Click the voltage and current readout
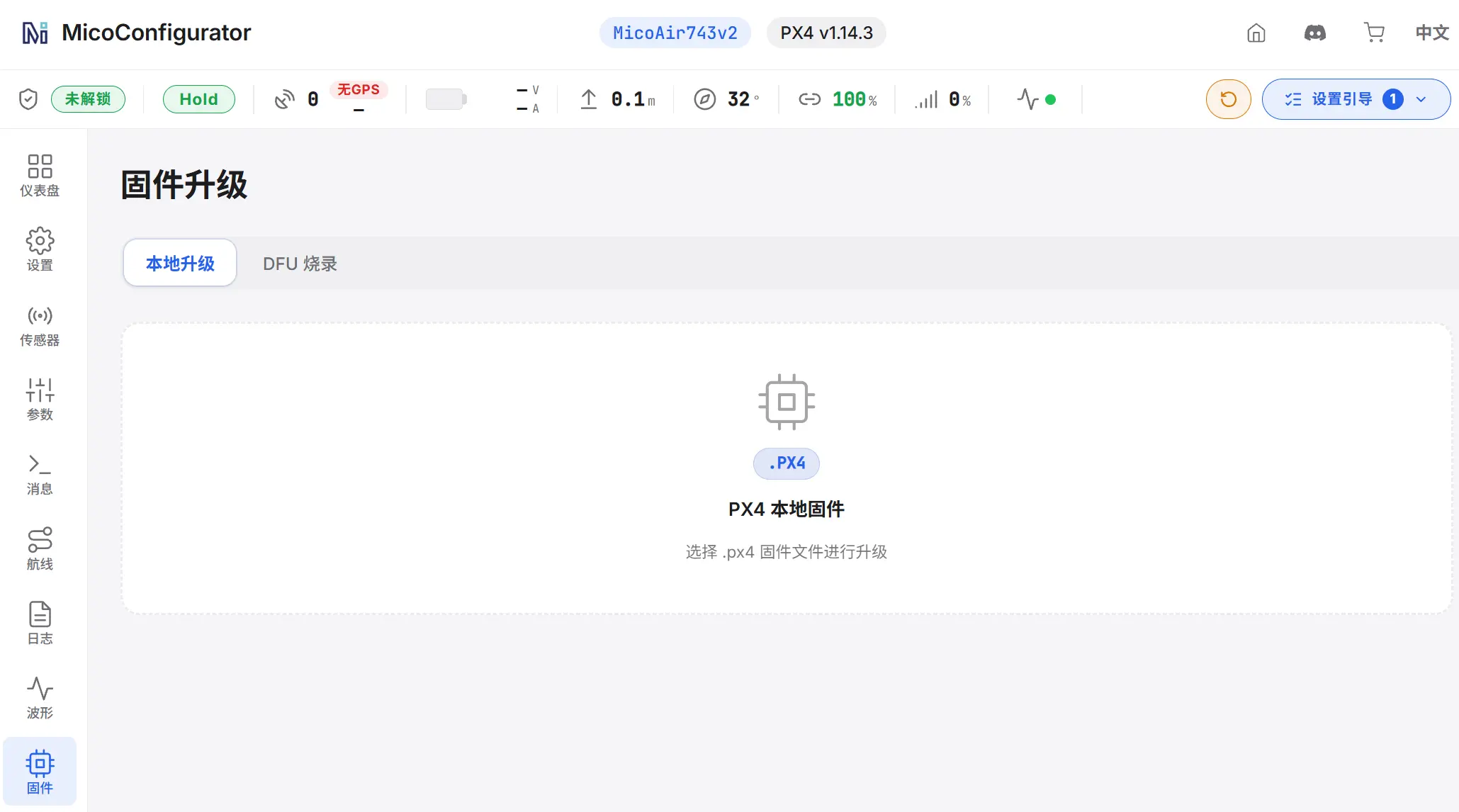 click(x=528, y=99)
